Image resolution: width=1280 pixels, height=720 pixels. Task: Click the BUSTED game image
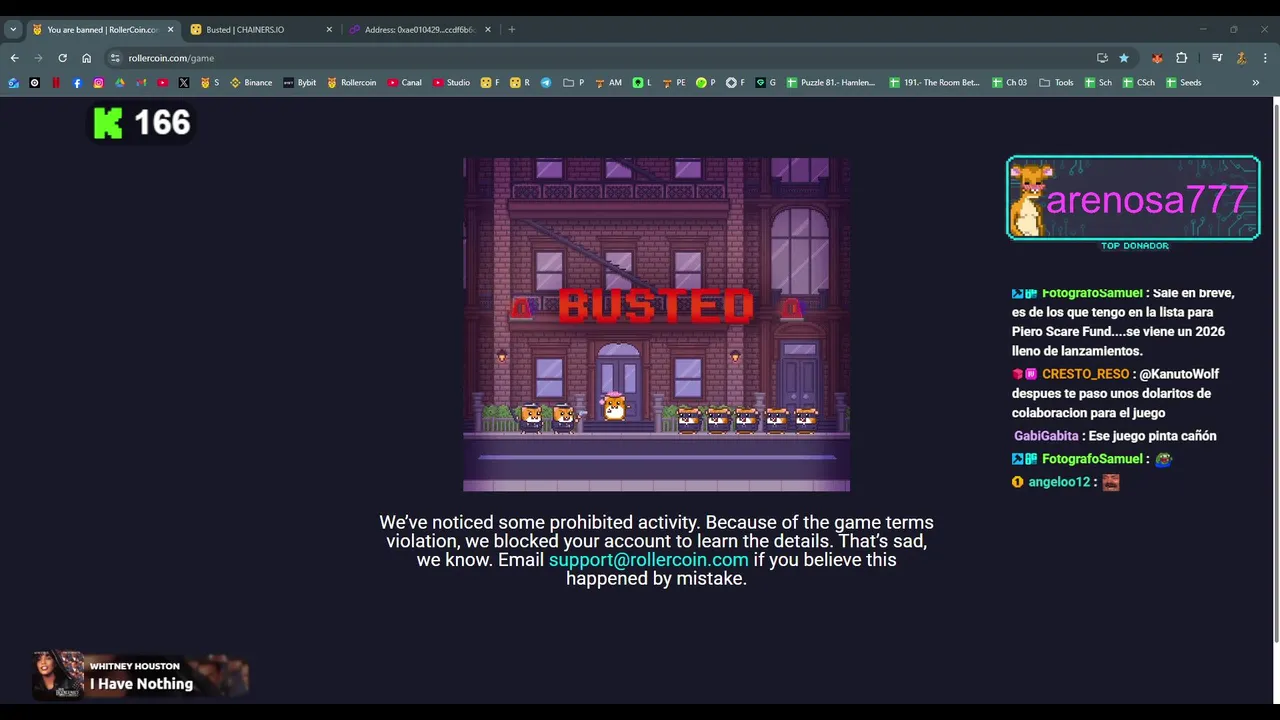click(656, 324)
